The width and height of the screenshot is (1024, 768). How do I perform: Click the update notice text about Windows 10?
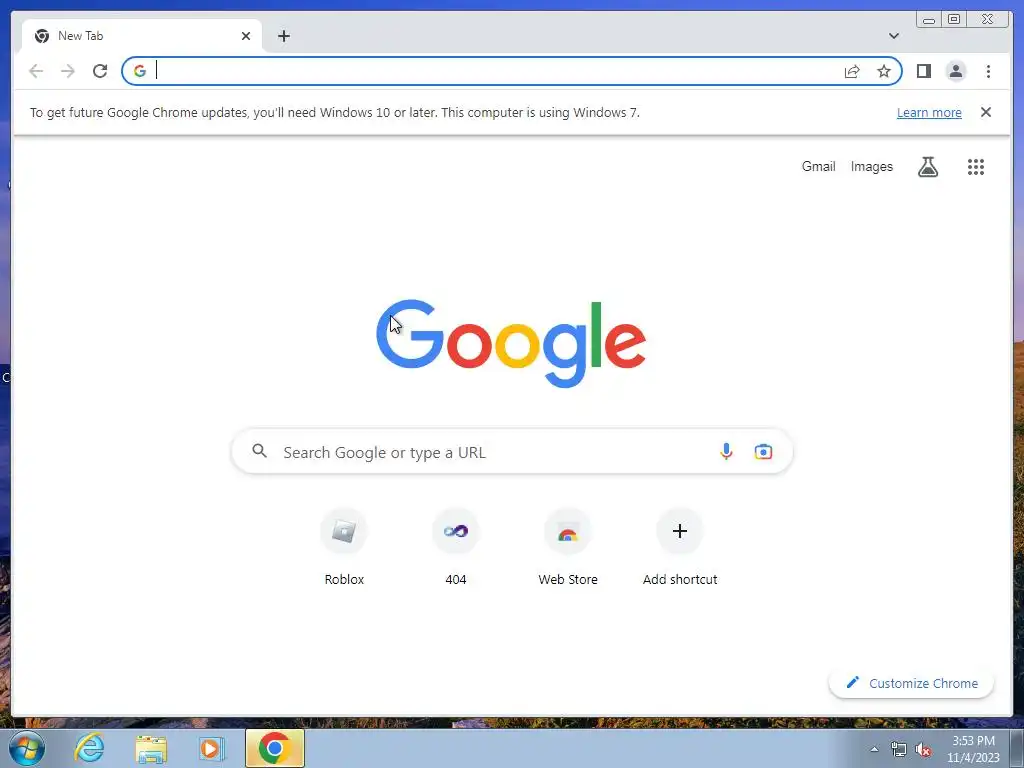[x=334, y=112]
